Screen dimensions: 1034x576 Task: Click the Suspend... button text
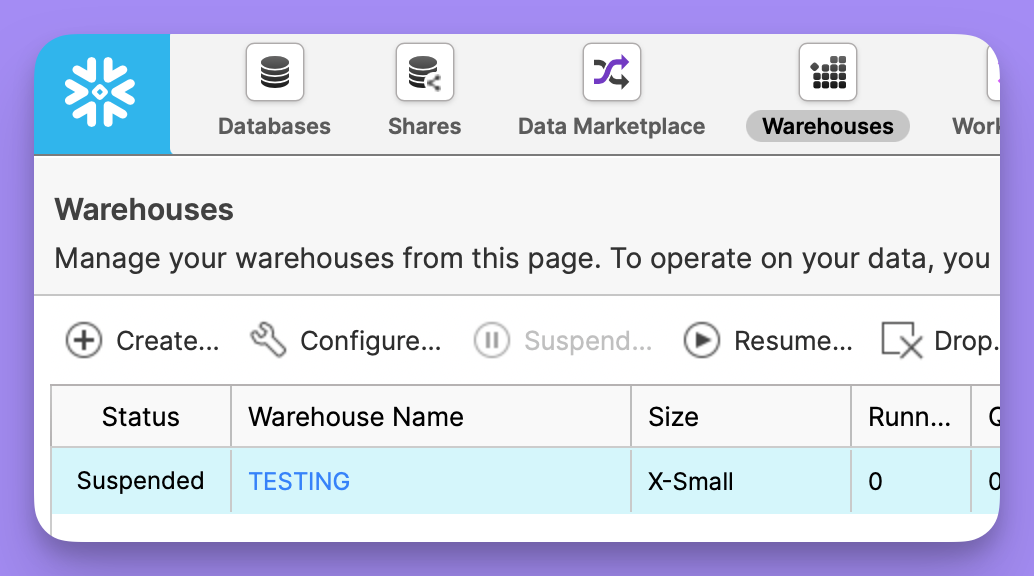pos(588,342)
